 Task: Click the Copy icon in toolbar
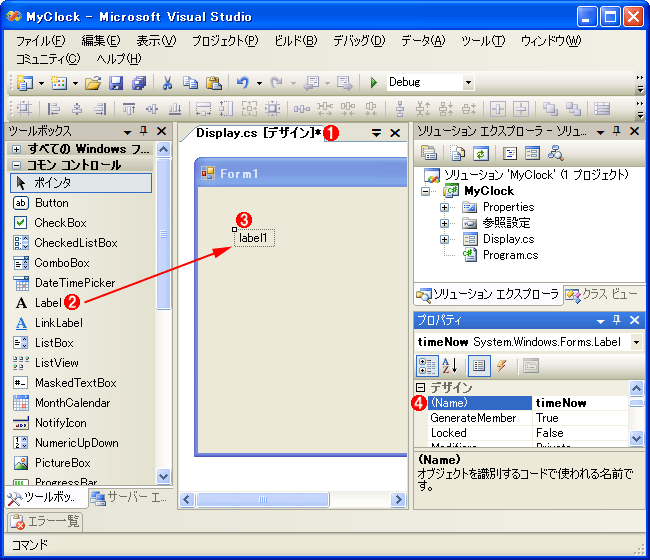pyautogui.click(x=191, y=83)
